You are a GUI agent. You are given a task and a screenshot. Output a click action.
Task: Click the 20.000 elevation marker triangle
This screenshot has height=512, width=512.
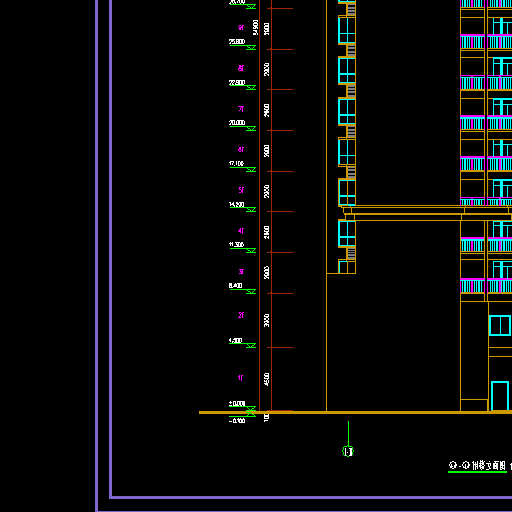coord(251,129)
